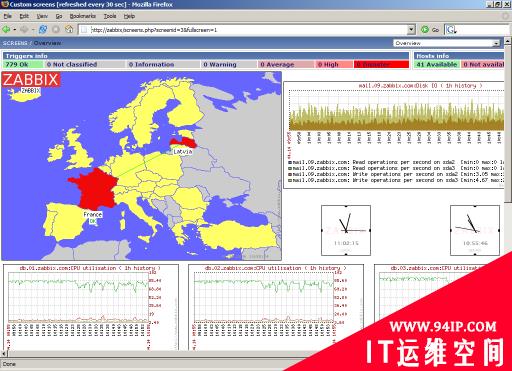Screen dimensions: 512x371
Task: Click the SCREENS breadcrumb link
Action: click(15, 43)
